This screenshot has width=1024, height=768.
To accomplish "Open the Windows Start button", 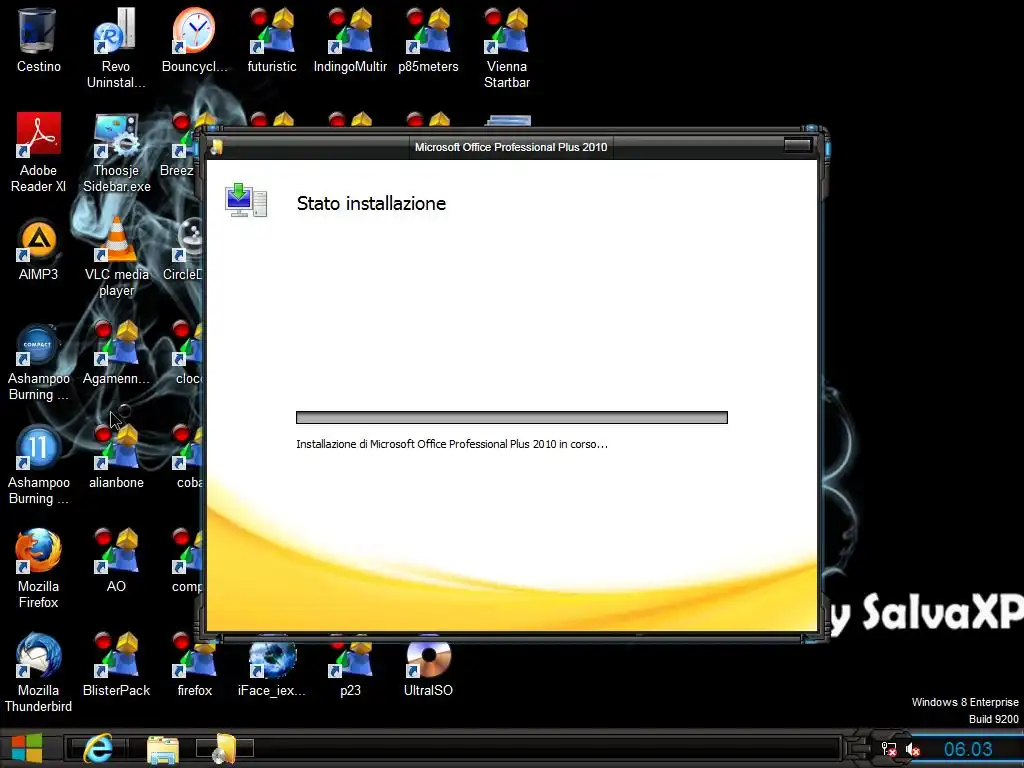I will point(27,748).
